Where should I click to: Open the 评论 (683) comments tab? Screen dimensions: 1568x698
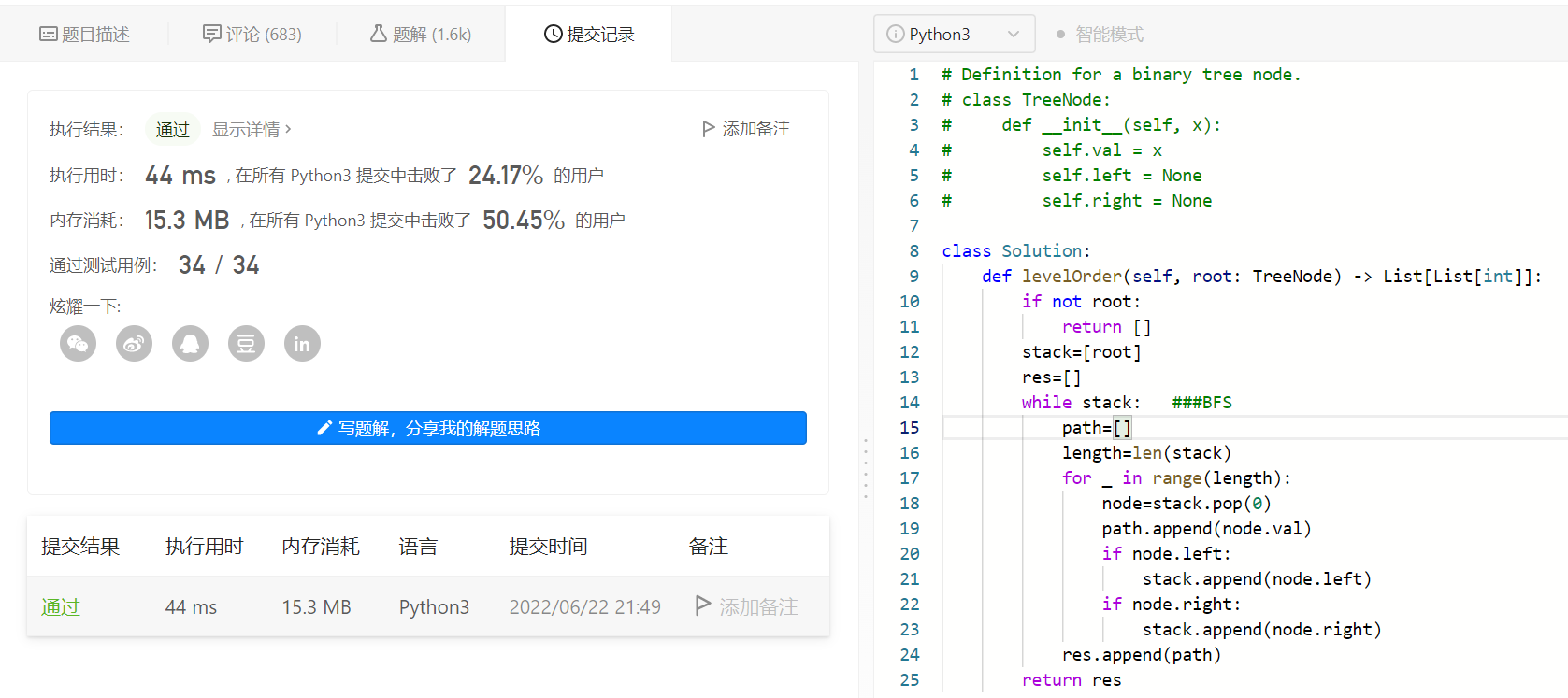[252, 35]
